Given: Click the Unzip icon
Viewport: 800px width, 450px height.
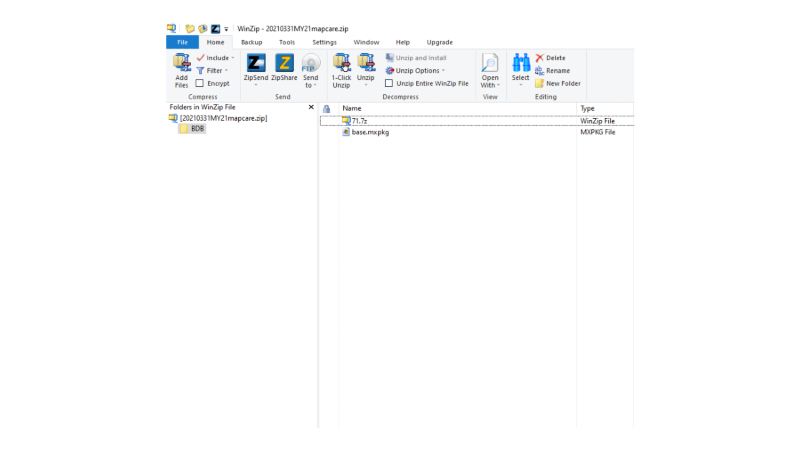Looking at the screenshot, I should click(x=366, y=63).
